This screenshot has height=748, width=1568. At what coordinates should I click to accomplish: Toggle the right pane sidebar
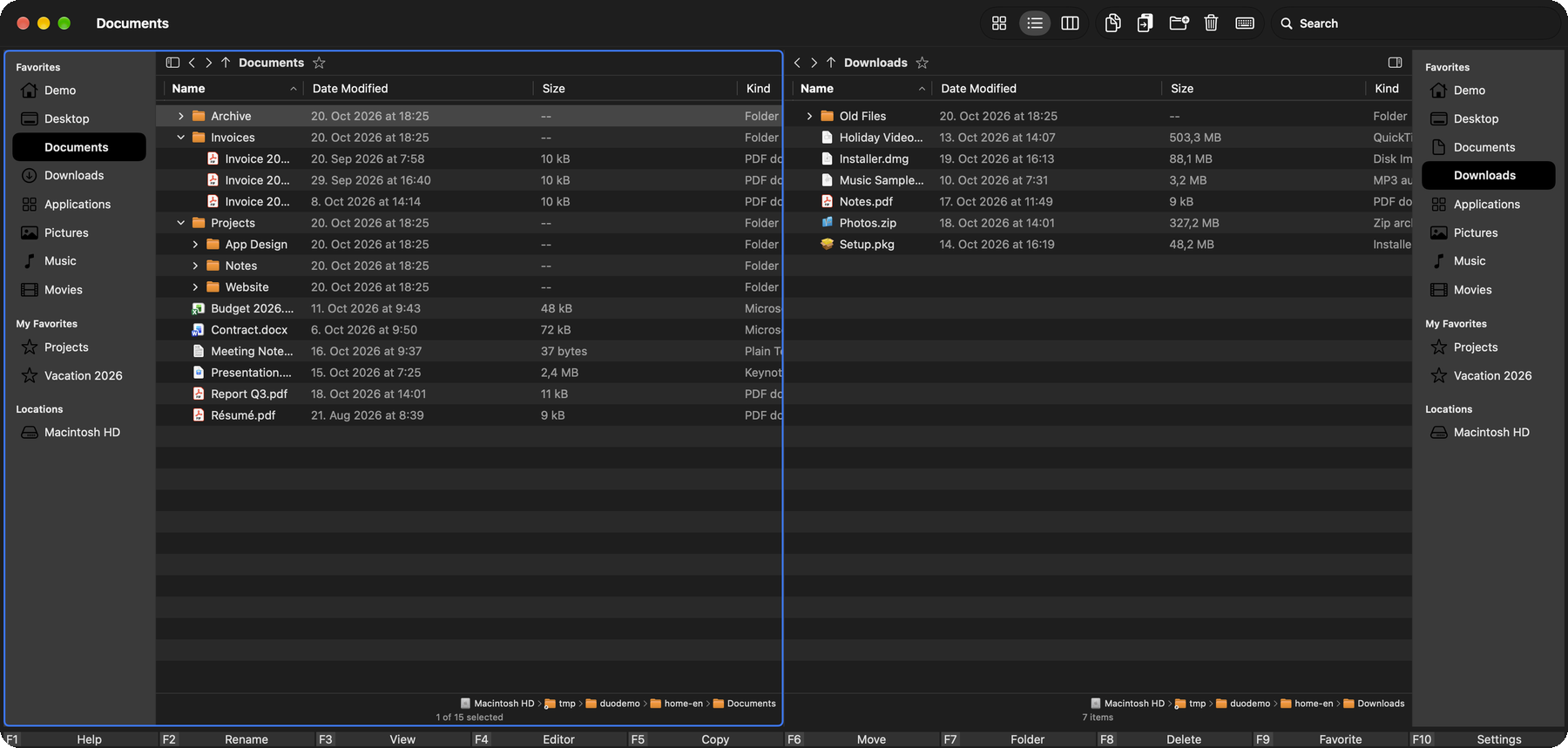coord(1395,63)
